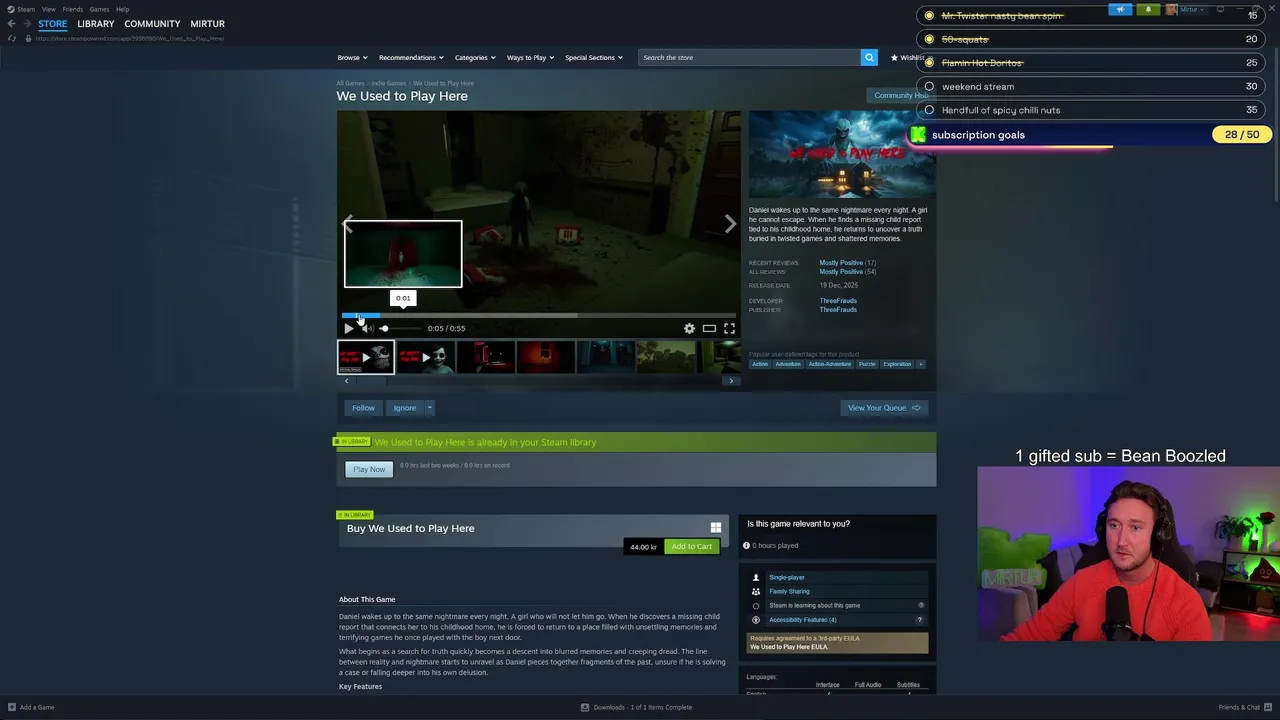Open help for Accessibility Features row
1280x720 pixels.
coord(920,620)
